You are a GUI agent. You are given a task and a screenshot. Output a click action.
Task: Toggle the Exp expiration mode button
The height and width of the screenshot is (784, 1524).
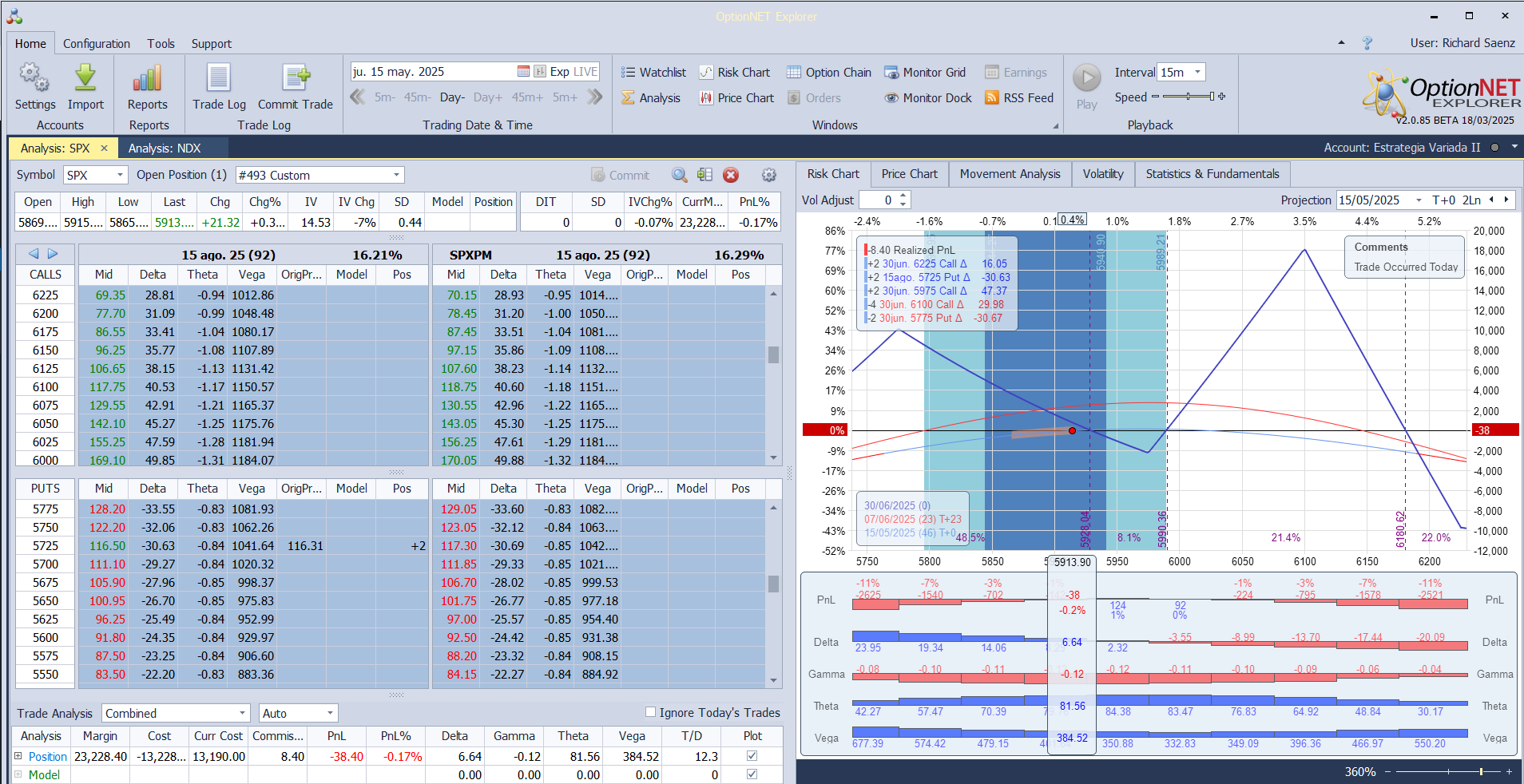point(560,71)
